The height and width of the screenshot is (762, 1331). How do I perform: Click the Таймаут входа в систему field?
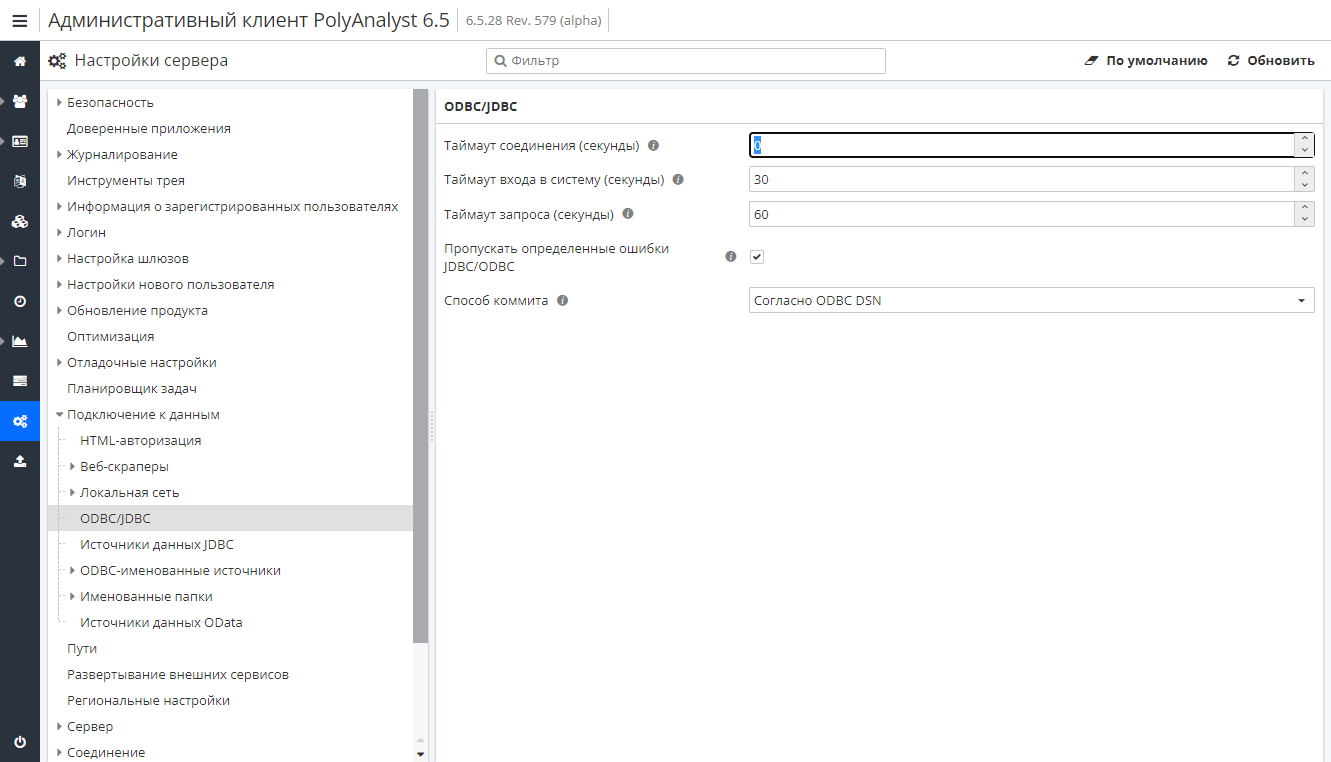pos(1022,179)
